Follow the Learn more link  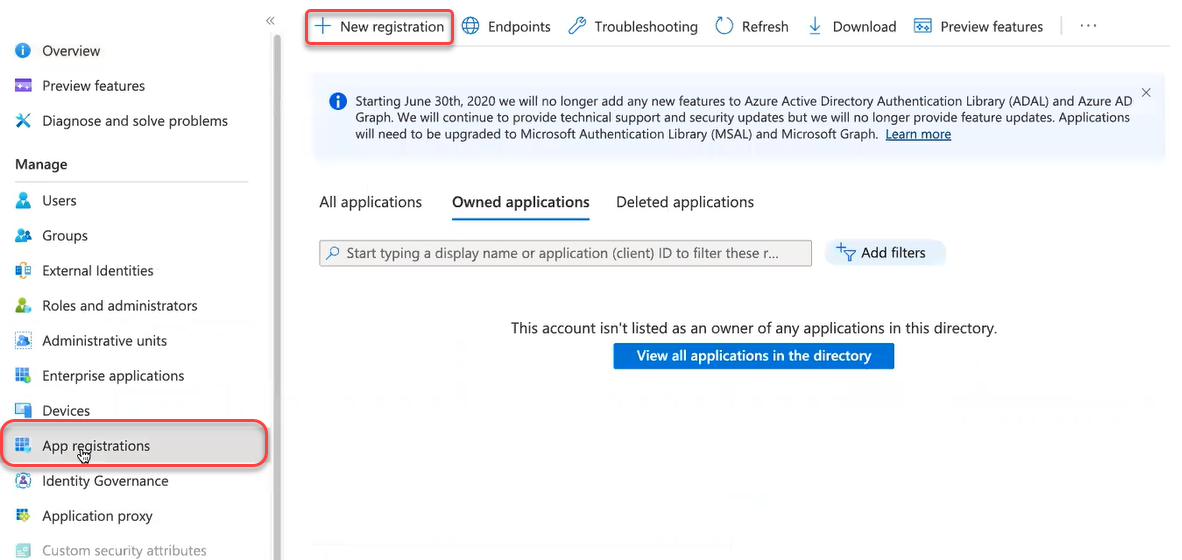click(918, 134)
